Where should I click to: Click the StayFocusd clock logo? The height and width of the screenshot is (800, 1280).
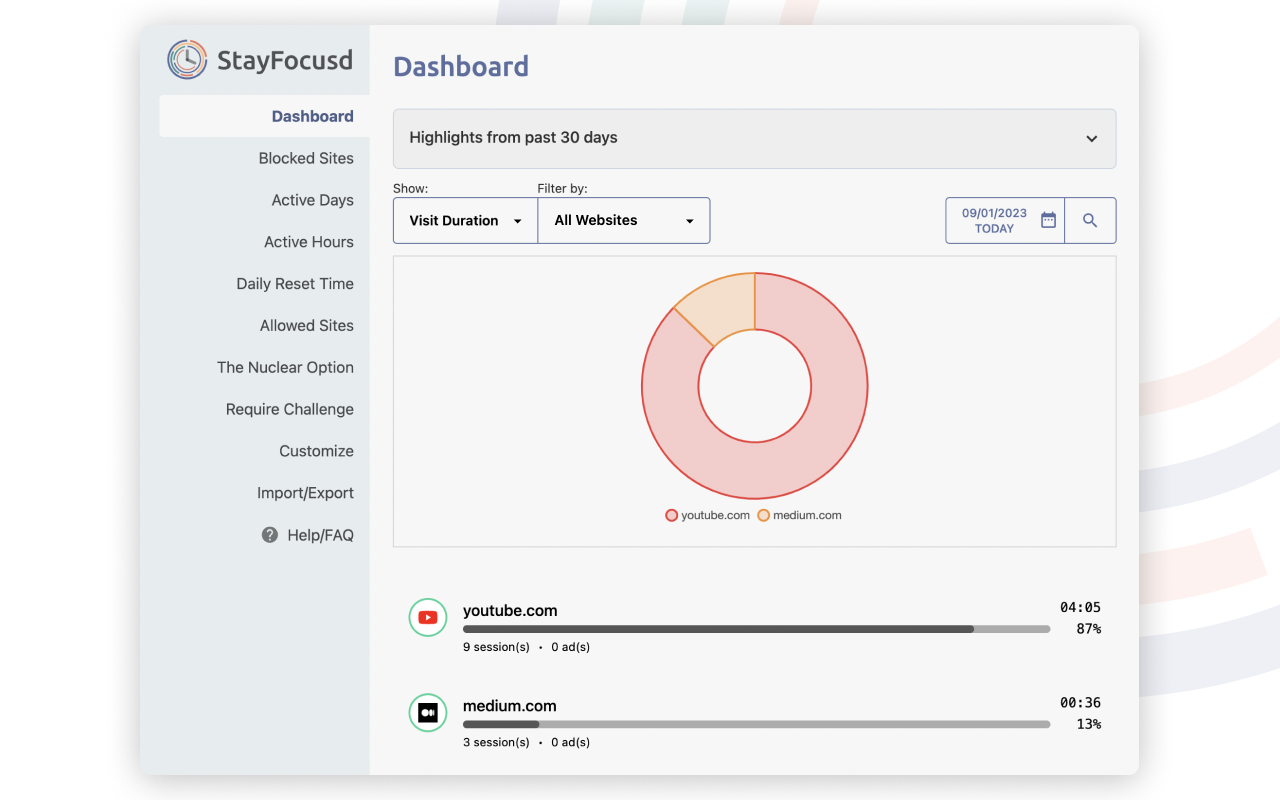186,59
